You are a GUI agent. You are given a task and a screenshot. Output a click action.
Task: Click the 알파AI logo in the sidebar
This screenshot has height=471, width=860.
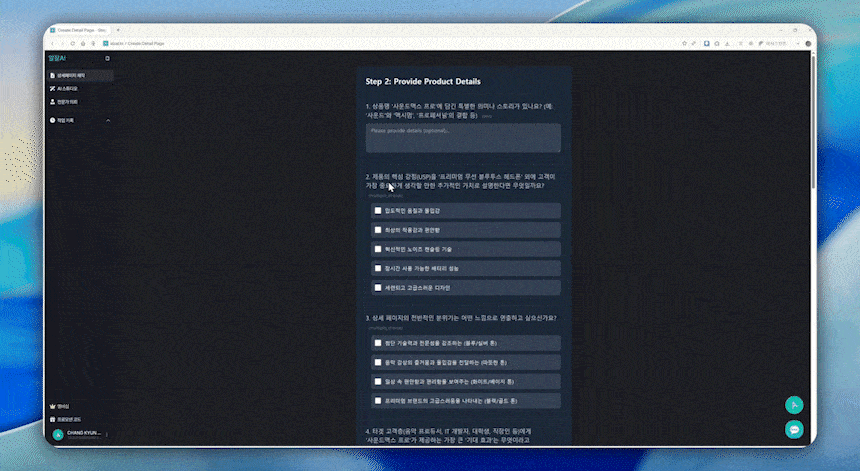[57, 58]
